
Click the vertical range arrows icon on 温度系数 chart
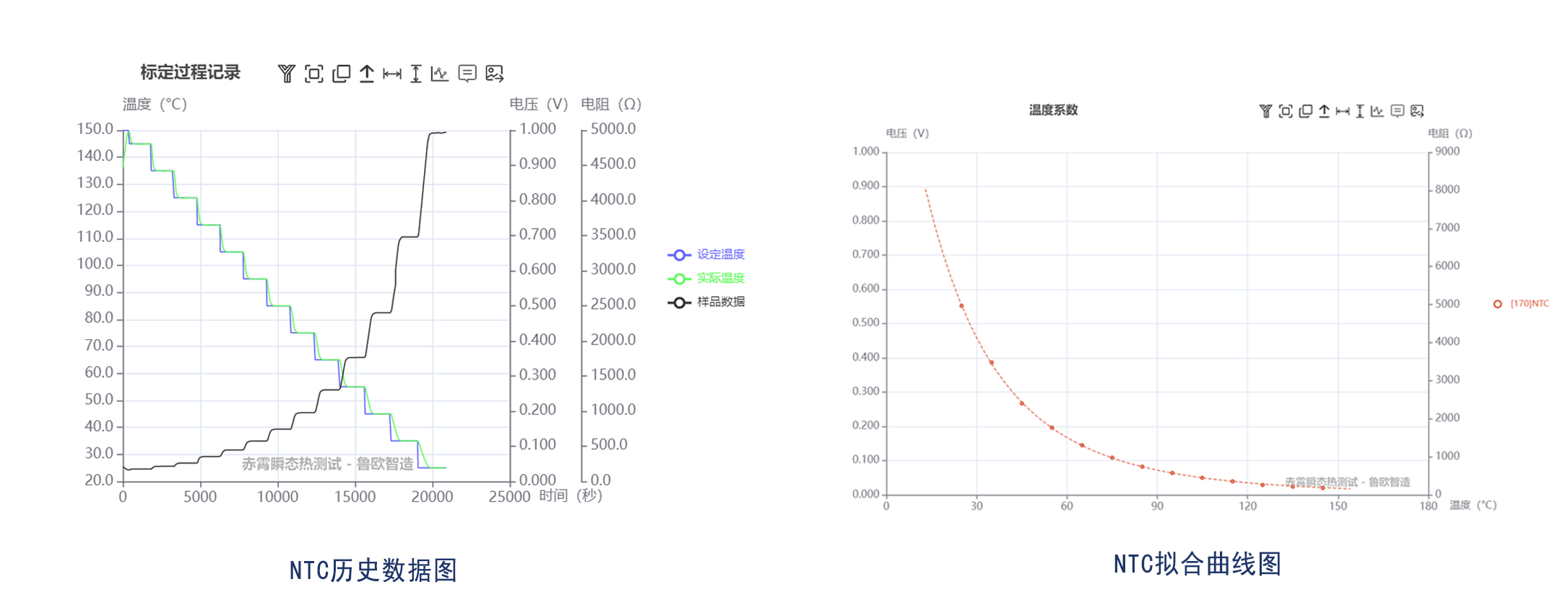tap(1360, 111)
